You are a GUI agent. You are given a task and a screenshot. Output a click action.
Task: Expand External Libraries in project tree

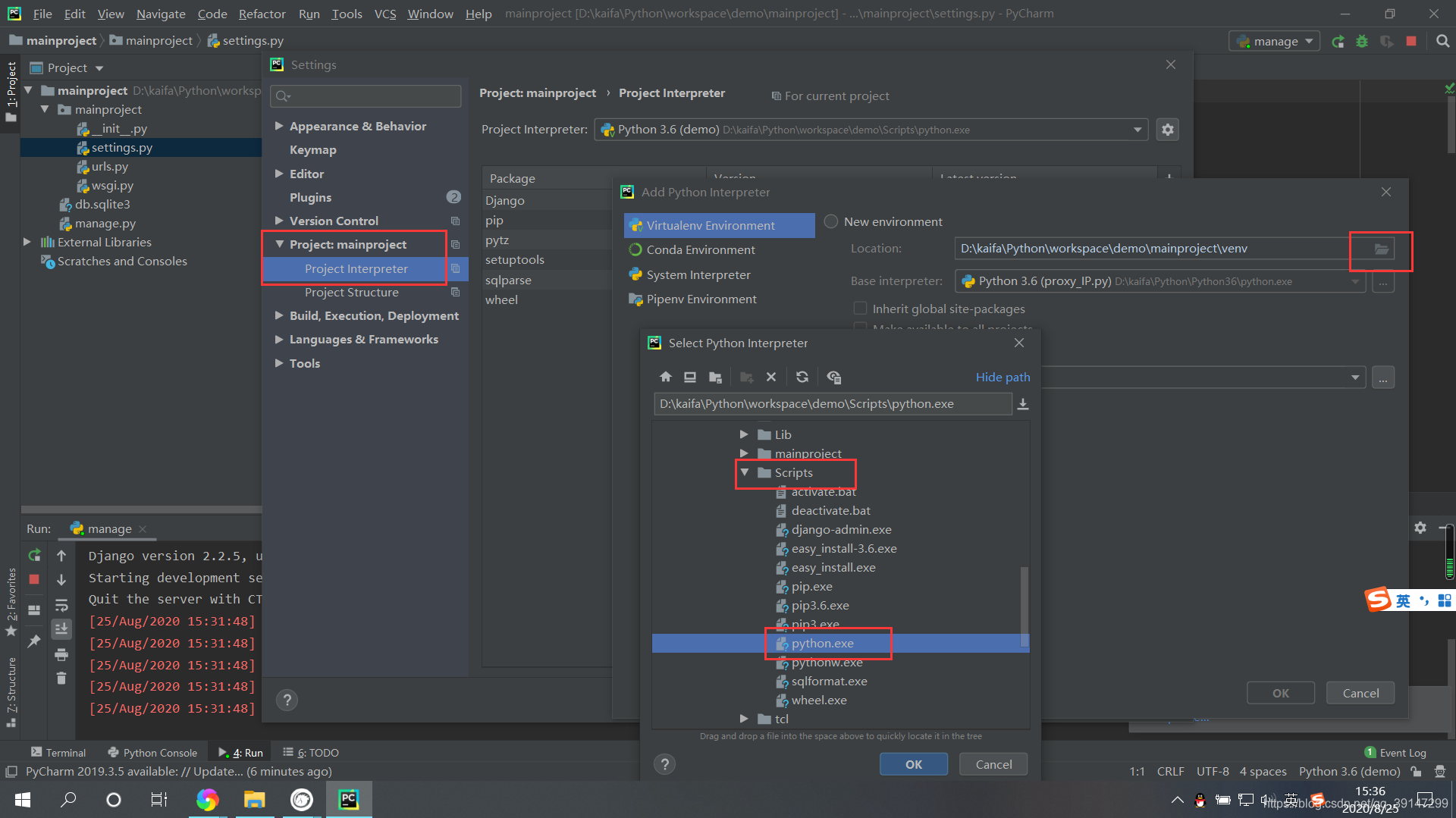pos(27,242)
